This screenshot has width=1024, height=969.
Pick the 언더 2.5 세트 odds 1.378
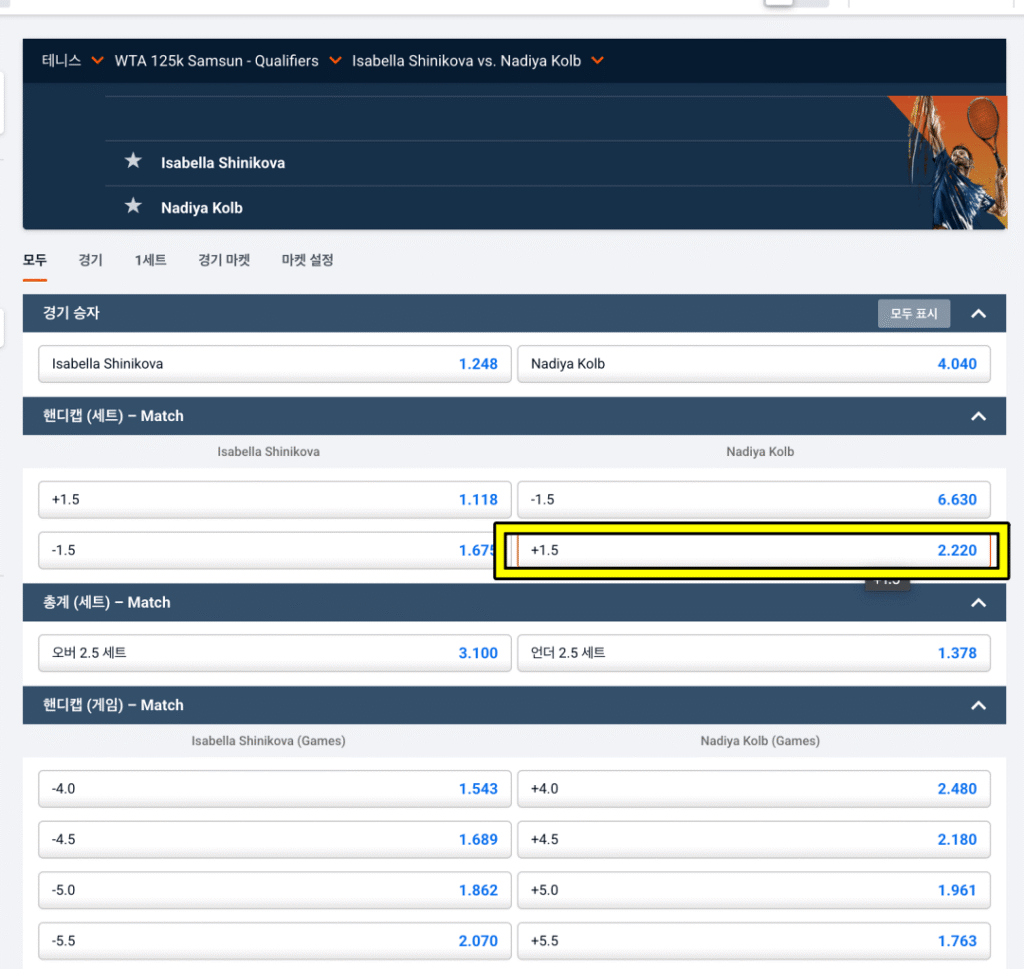[x=753, y=653]
